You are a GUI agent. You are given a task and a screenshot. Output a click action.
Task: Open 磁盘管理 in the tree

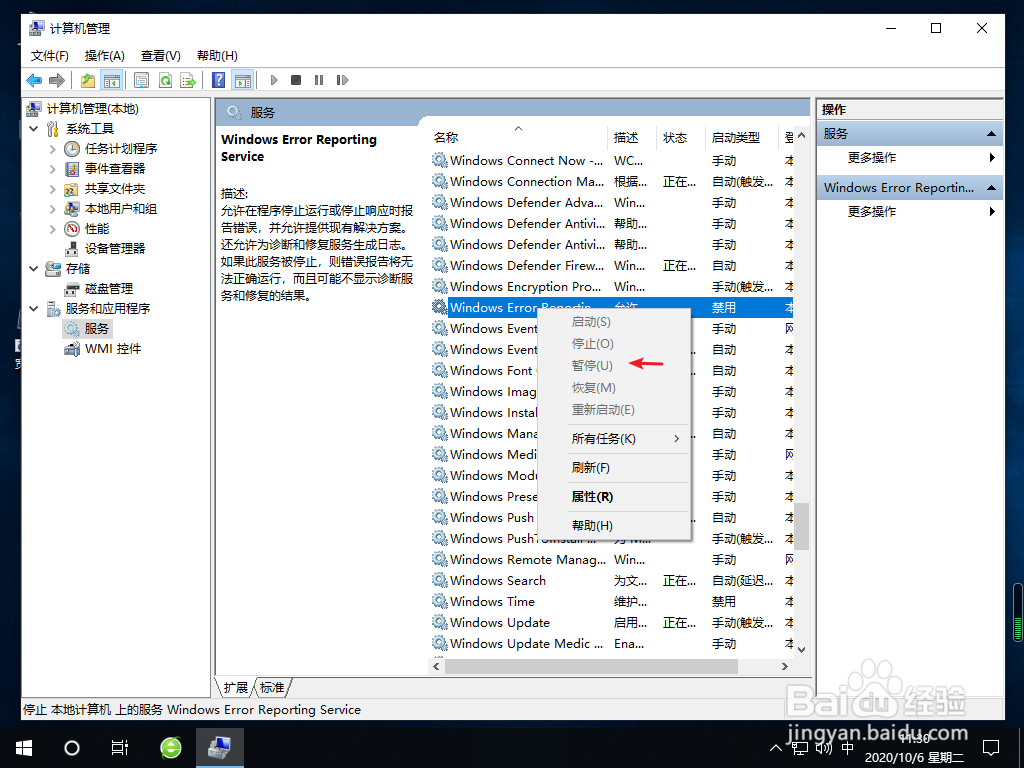[x=109, y=289]
